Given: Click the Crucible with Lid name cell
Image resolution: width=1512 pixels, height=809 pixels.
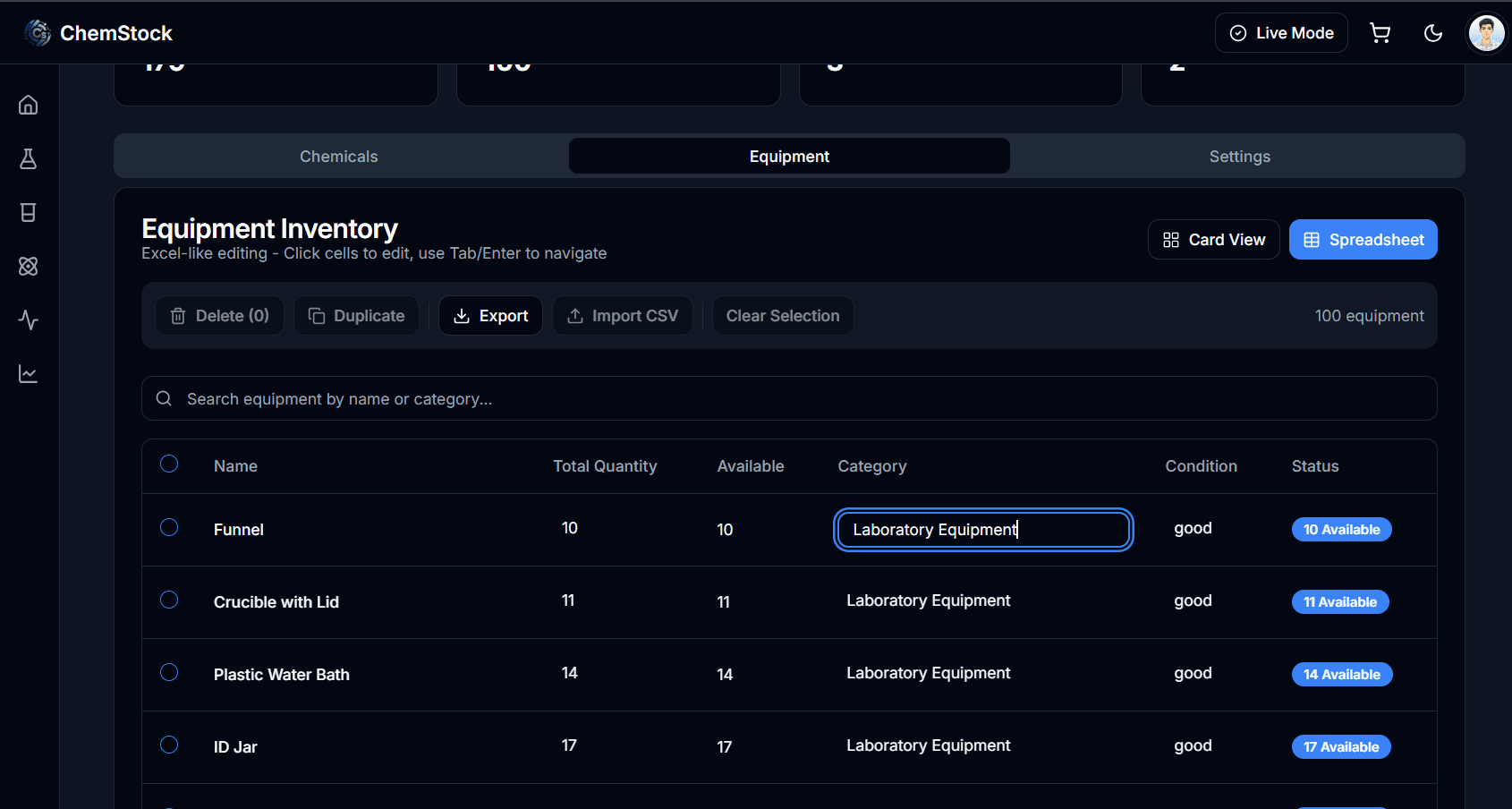Looking at the screenshot, I should [x=276, y=602].
